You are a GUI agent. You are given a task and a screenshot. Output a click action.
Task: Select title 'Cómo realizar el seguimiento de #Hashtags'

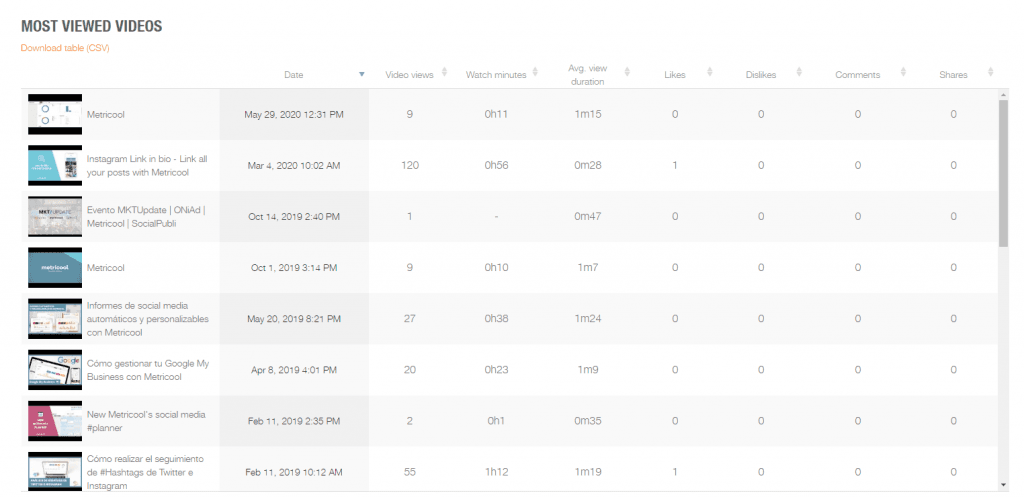pos(145,472)
